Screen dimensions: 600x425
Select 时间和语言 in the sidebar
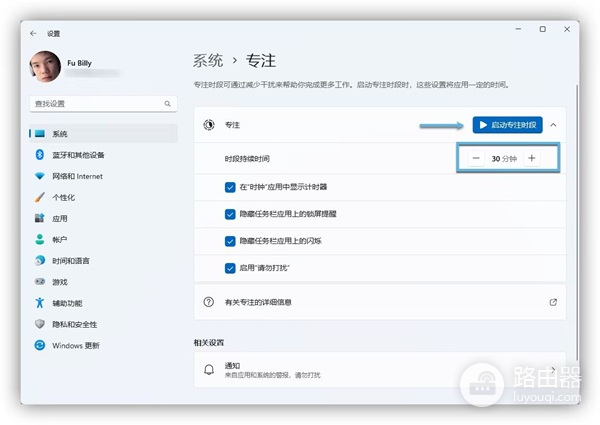pyautogui.click(x=70, y=260)
